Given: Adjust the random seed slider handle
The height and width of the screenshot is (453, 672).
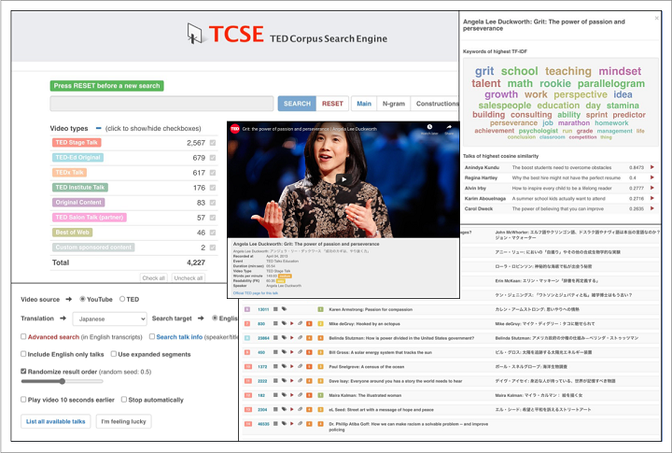Looking at the screenshot, I should 62,381.
